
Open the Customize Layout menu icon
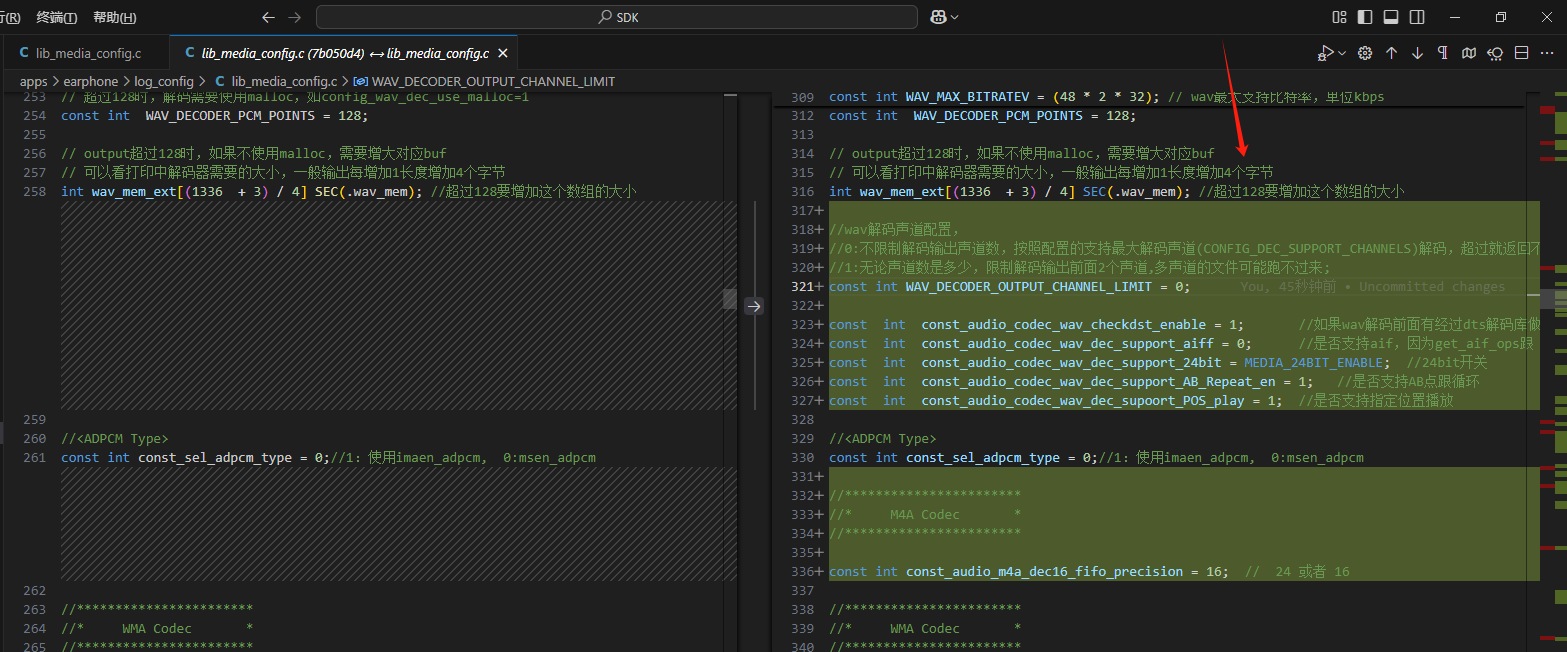tap(1339, 17)
